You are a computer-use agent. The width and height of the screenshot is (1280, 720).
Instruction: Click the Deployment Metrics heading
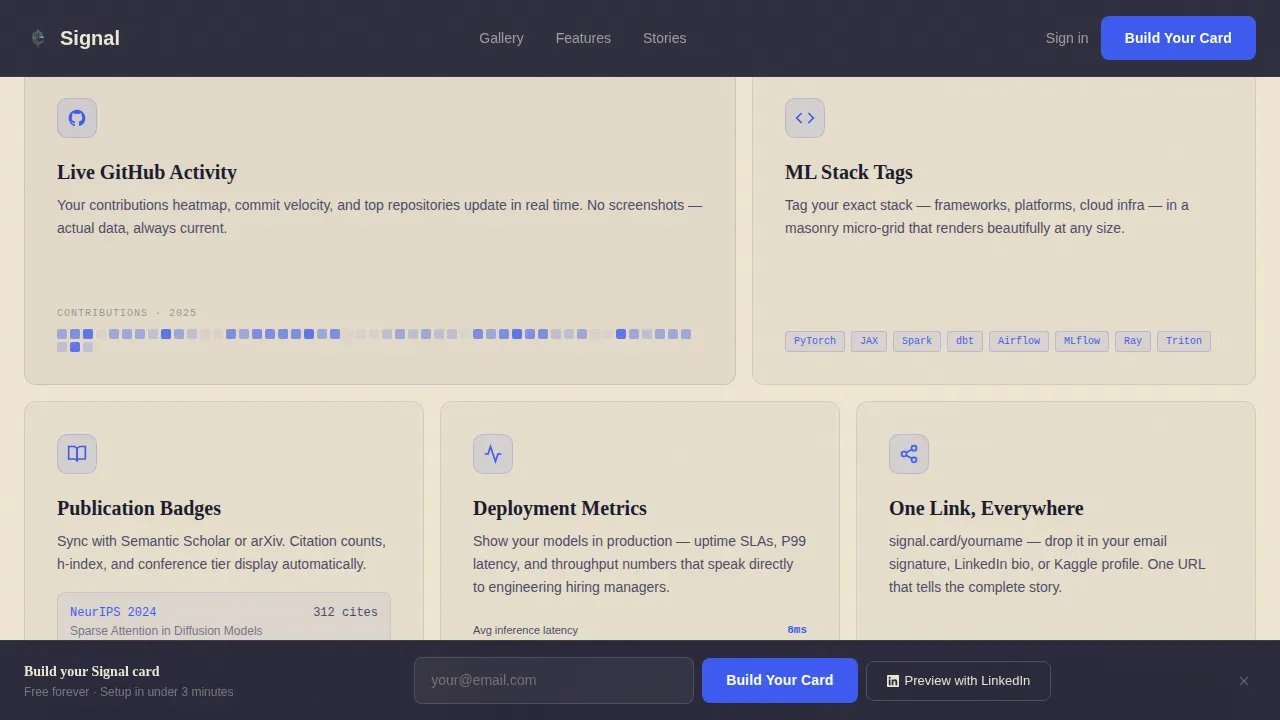click(x=560, y=508)
